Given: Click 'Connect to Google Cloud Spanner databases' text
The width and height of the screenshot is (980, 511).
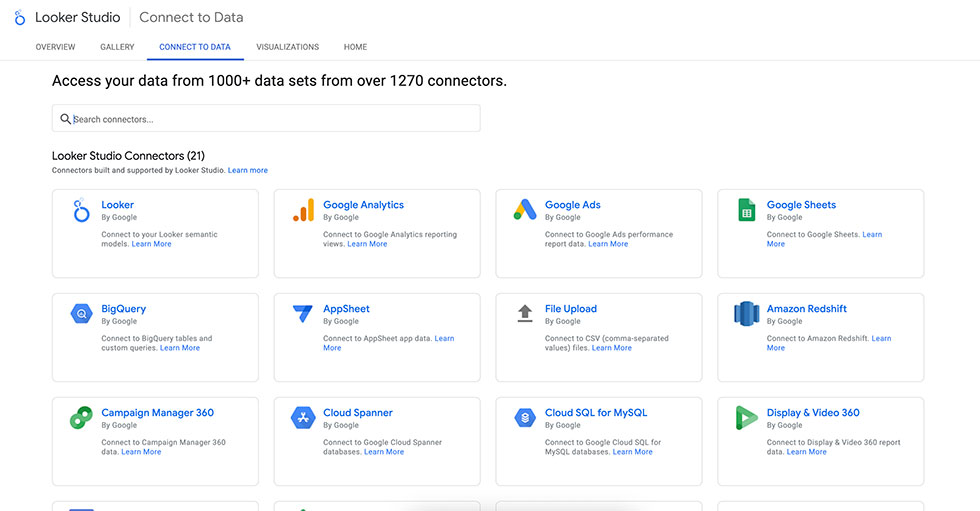Looking at the screenshot, I should pos(382,447).
